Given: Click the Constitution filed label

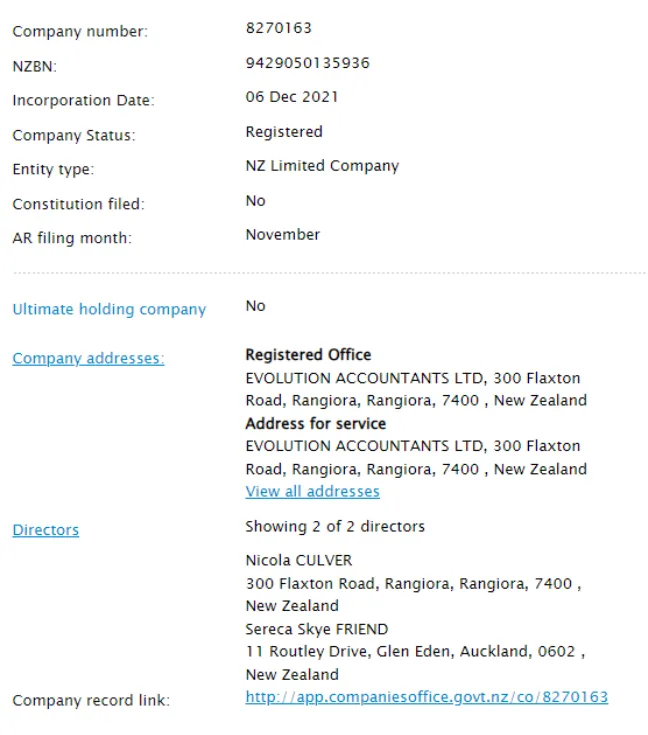Looking at the screenshot, I should tap(78, 204).
